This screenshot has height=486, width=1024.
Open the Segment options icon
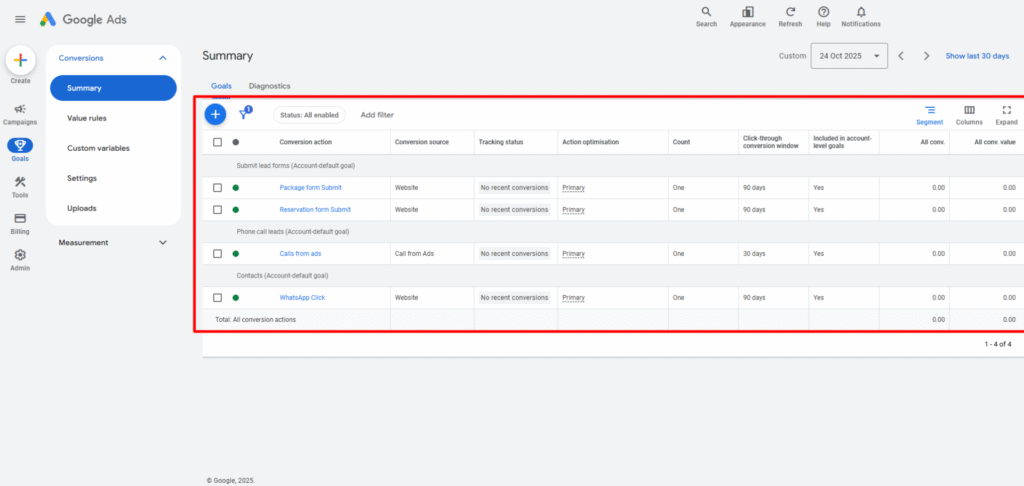[929, 110]
